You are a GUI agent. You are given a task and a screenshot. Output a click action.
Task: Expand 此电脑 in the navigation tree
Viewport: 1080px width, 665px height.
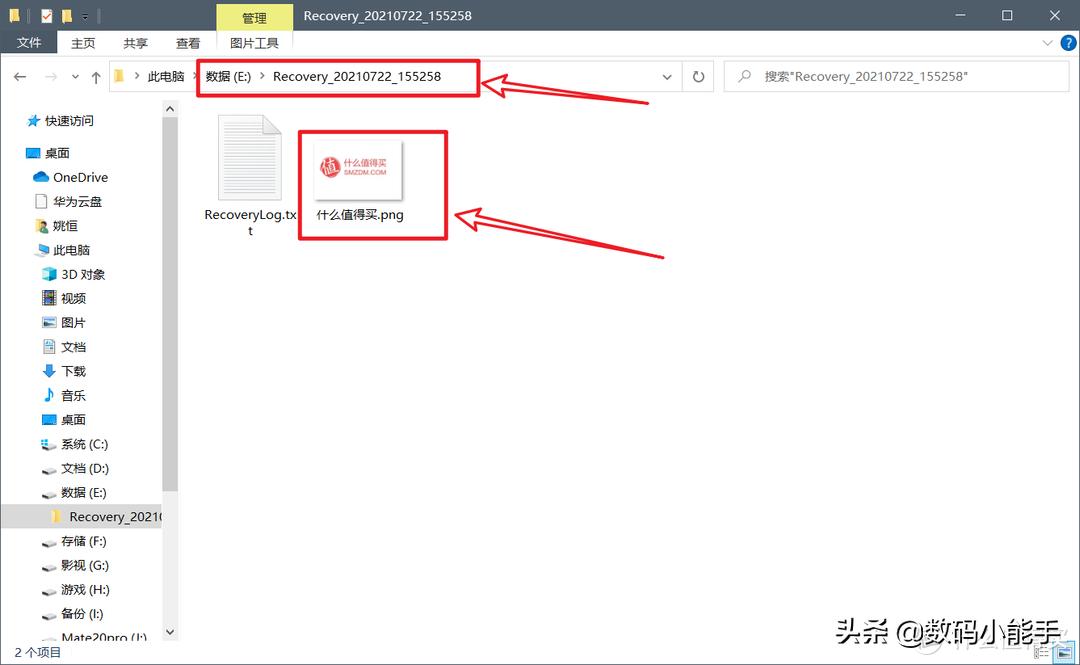(x=27, y=250)
